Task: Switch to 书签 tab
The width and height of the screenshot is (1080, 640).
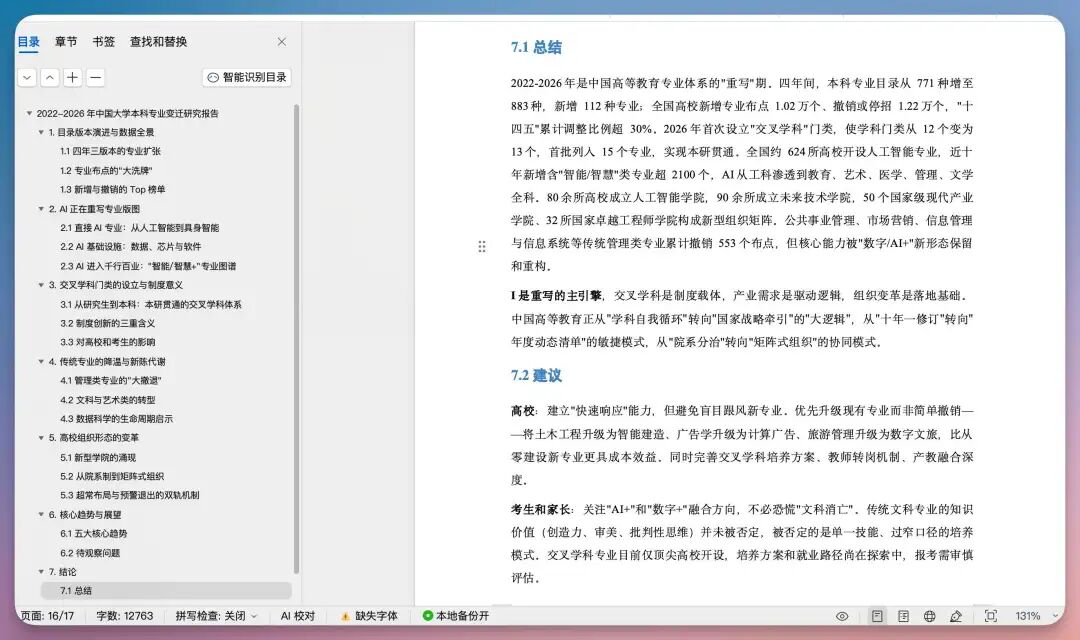Action: pyautogui.click(x=103, y=41)
